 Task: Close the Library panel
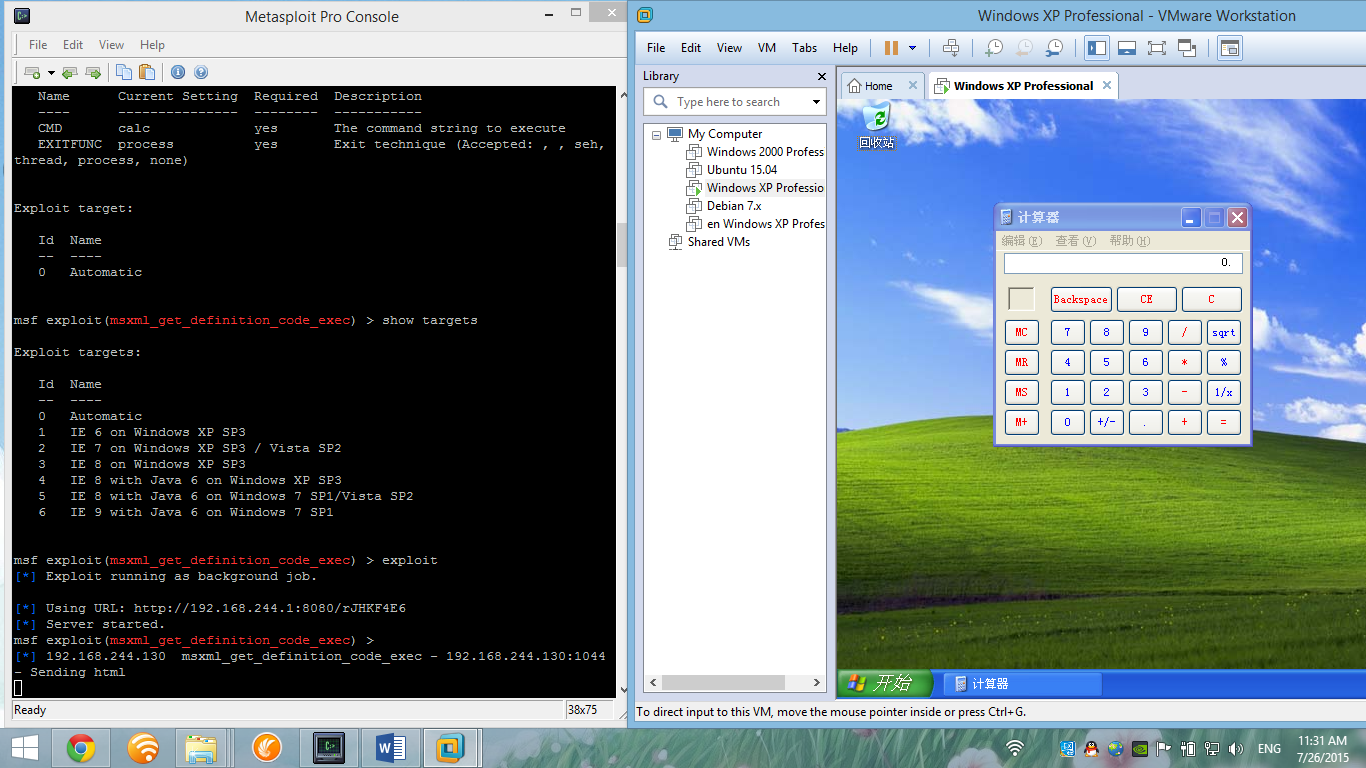[822, 76]
